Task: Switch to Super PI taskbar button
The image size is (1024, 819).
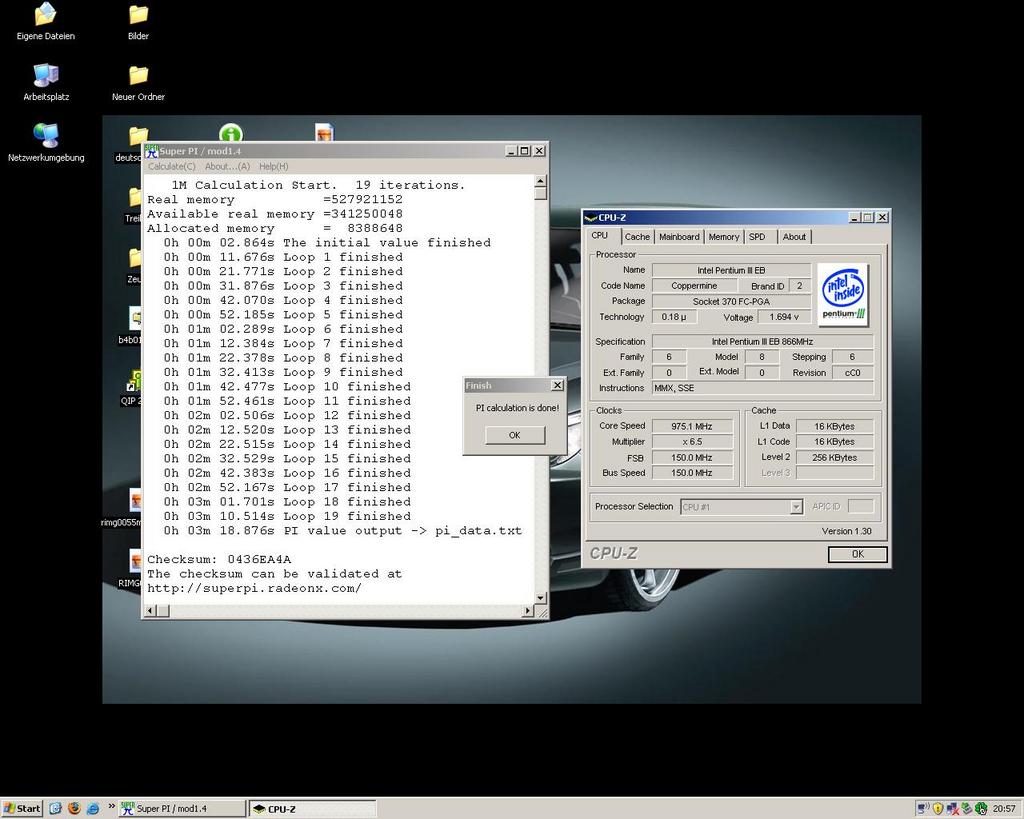Action: tap(182, 809)
